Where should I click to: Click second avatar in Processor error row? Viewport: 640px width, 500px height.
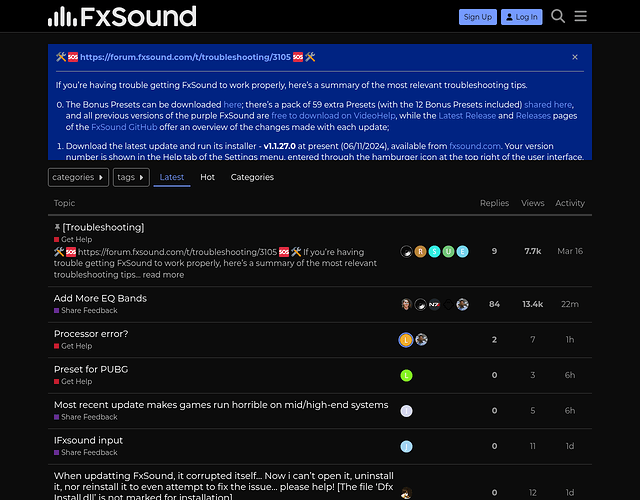[x=421, y=340]
